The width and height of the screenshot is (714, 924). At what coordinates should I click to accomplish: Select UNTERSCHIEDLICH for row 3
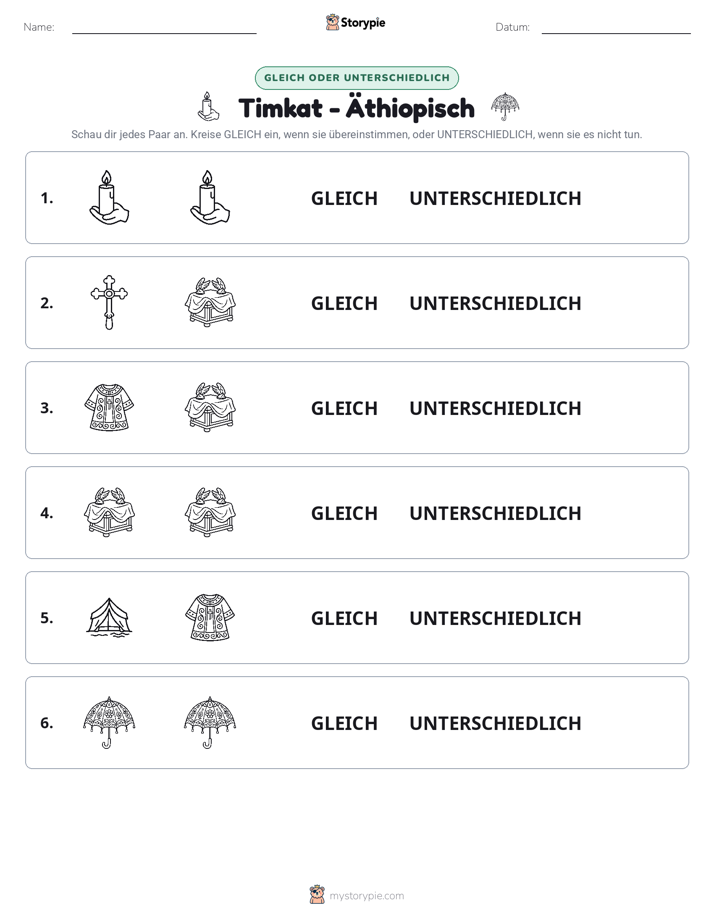495,408
